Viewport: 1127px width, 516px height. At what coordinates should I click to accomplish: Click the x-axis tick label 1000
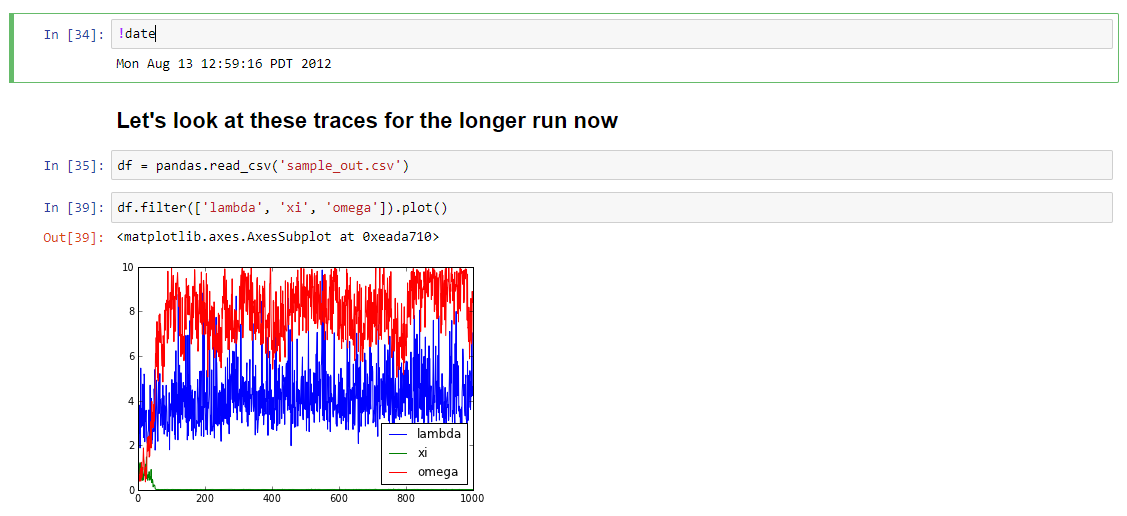point(472,498)
